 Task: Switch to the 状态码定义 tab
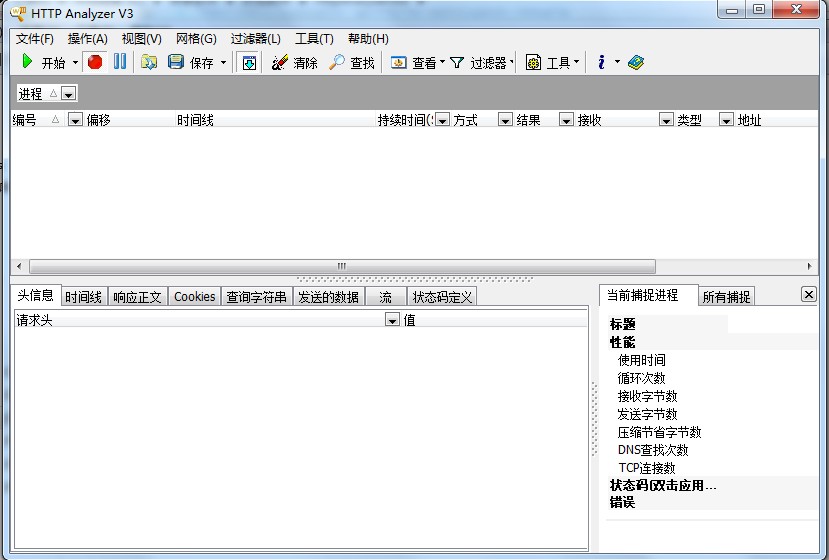(x=442, y=297)
